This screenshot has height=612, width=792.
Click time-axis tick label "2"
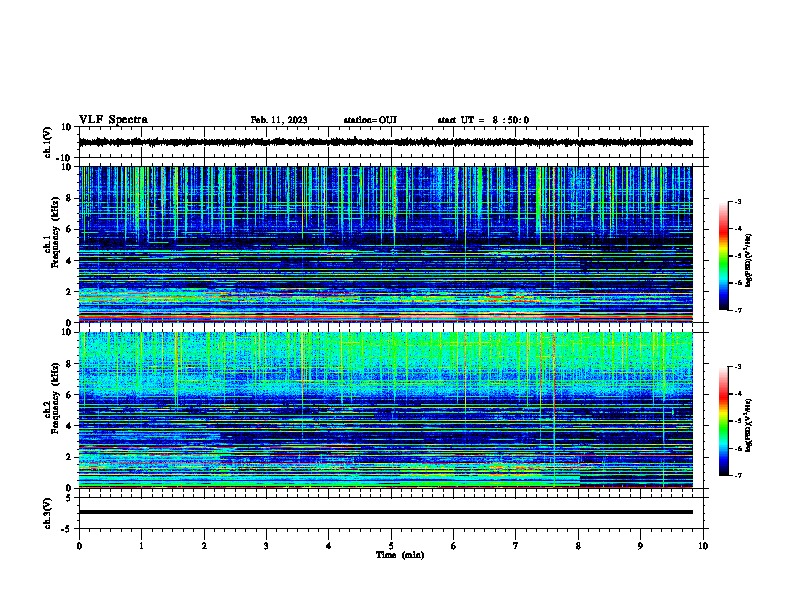coord(204,546)
